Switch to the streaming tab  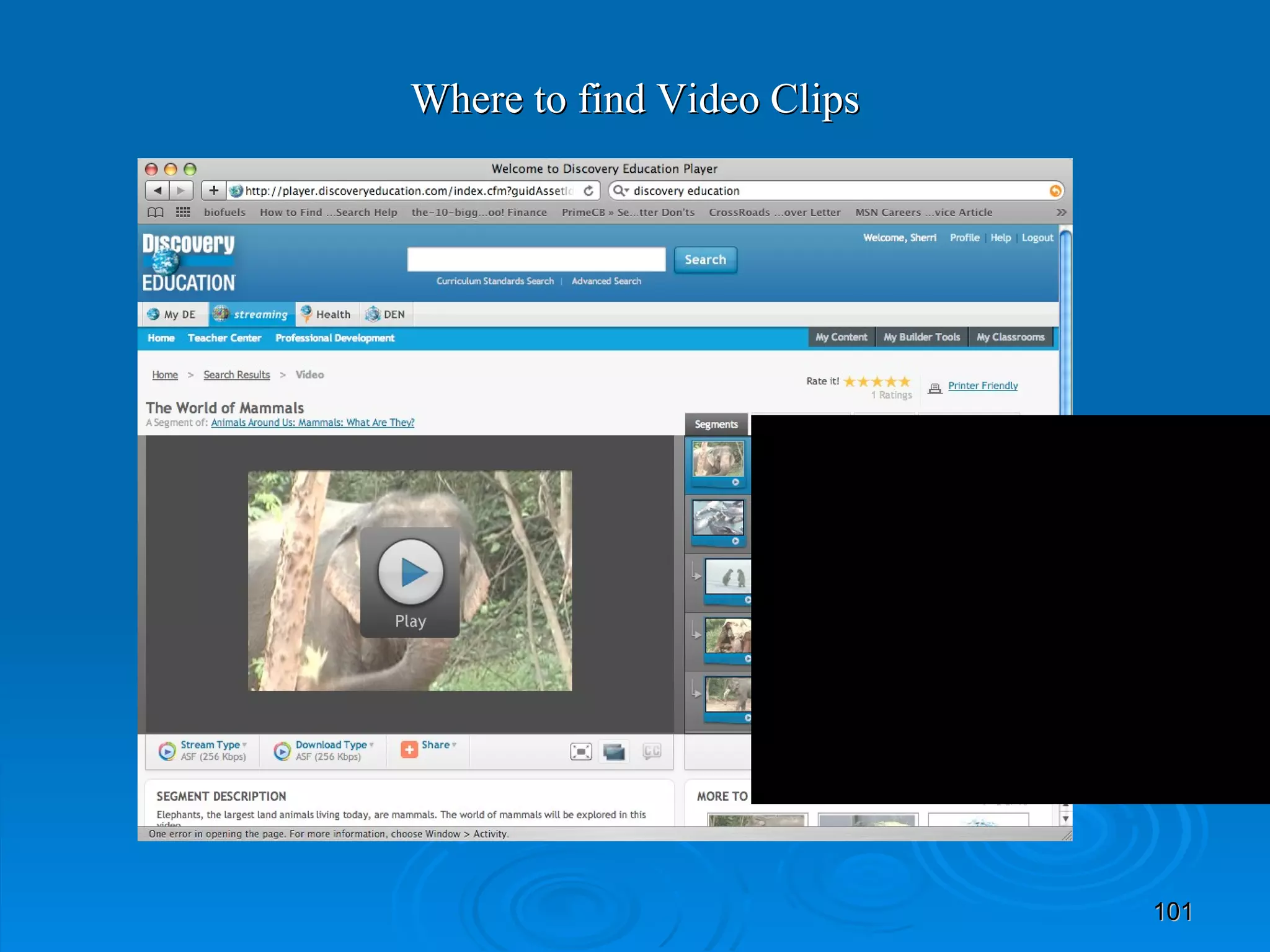251,314
